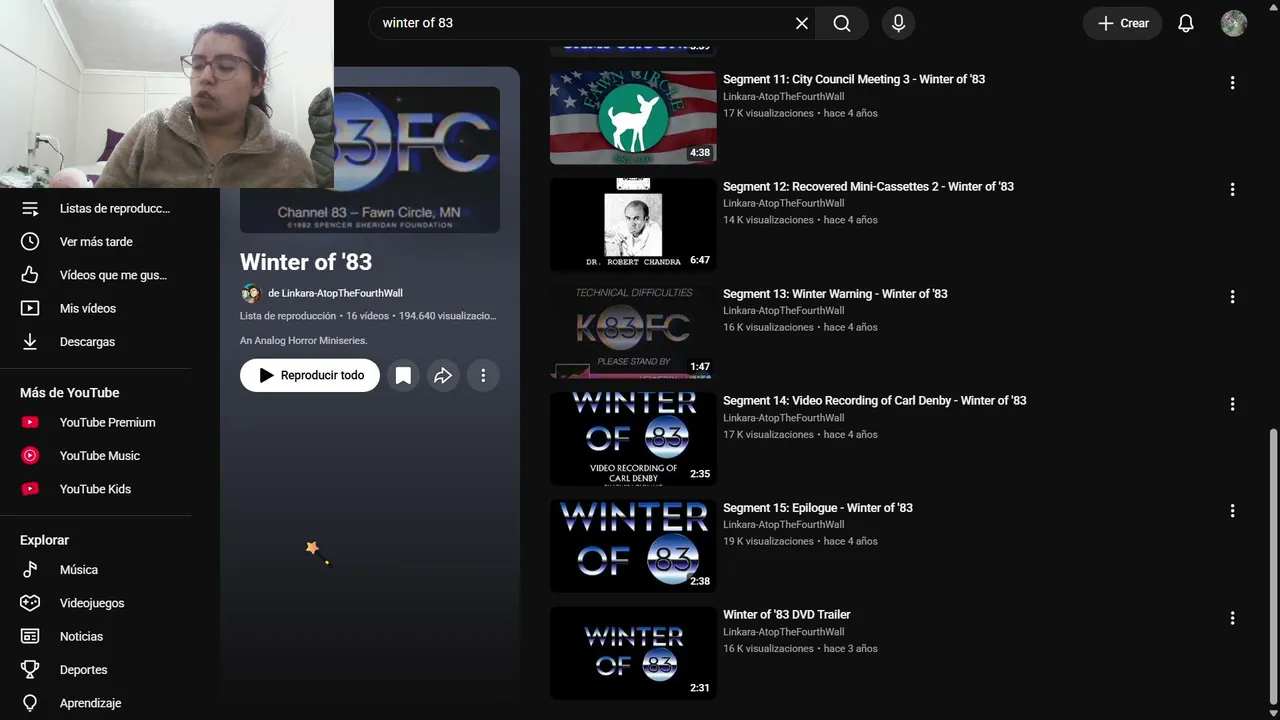1280x720 pixels.
Task: Open the channel name under Segment 15
Action: 784,525
